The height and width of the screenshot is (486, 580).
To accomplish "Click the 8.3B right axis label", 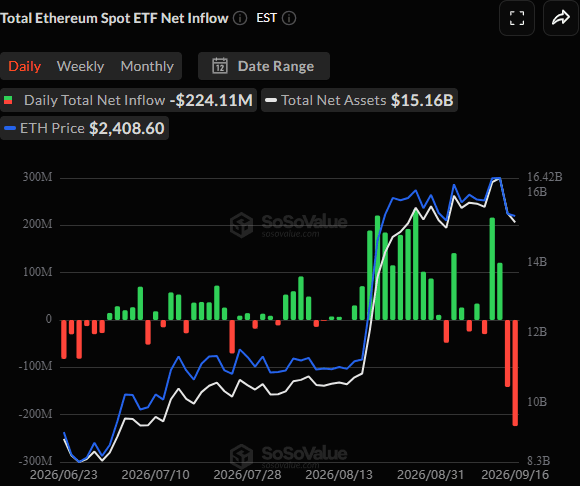I will 538,461.
